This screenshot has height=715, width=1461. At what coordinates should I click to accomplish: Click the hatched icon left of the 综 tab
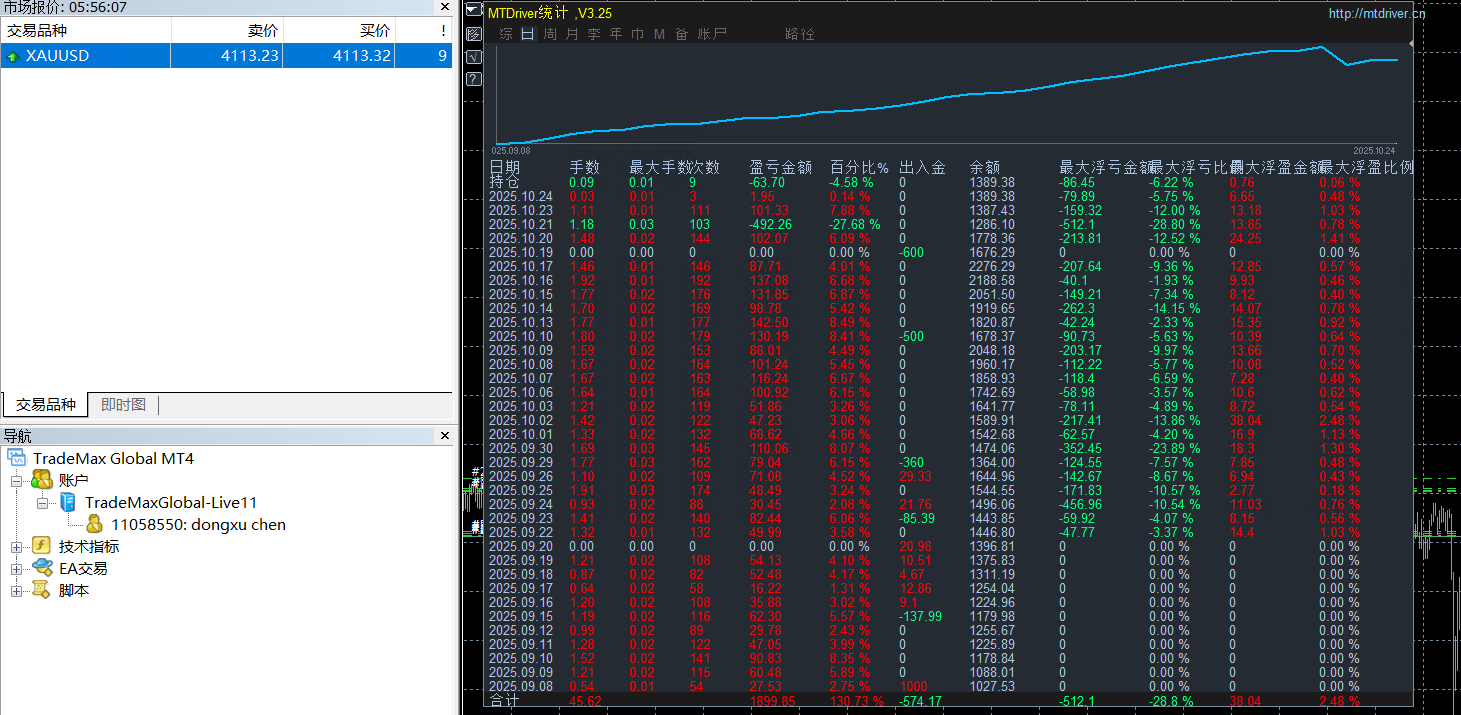474,34
